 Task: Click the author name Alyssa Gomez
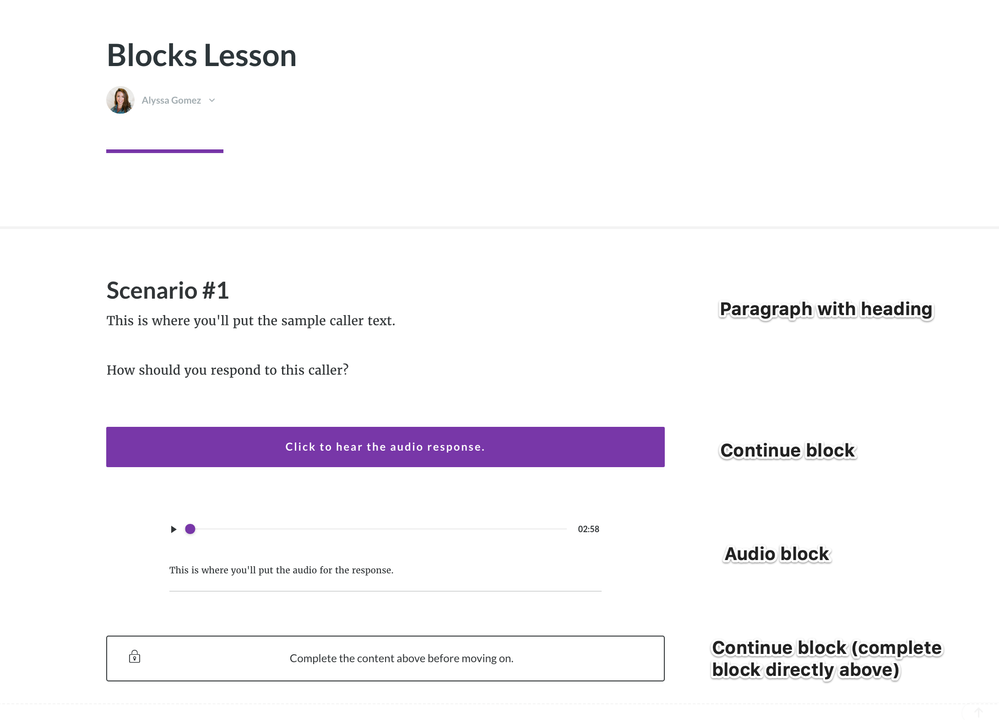171,100
